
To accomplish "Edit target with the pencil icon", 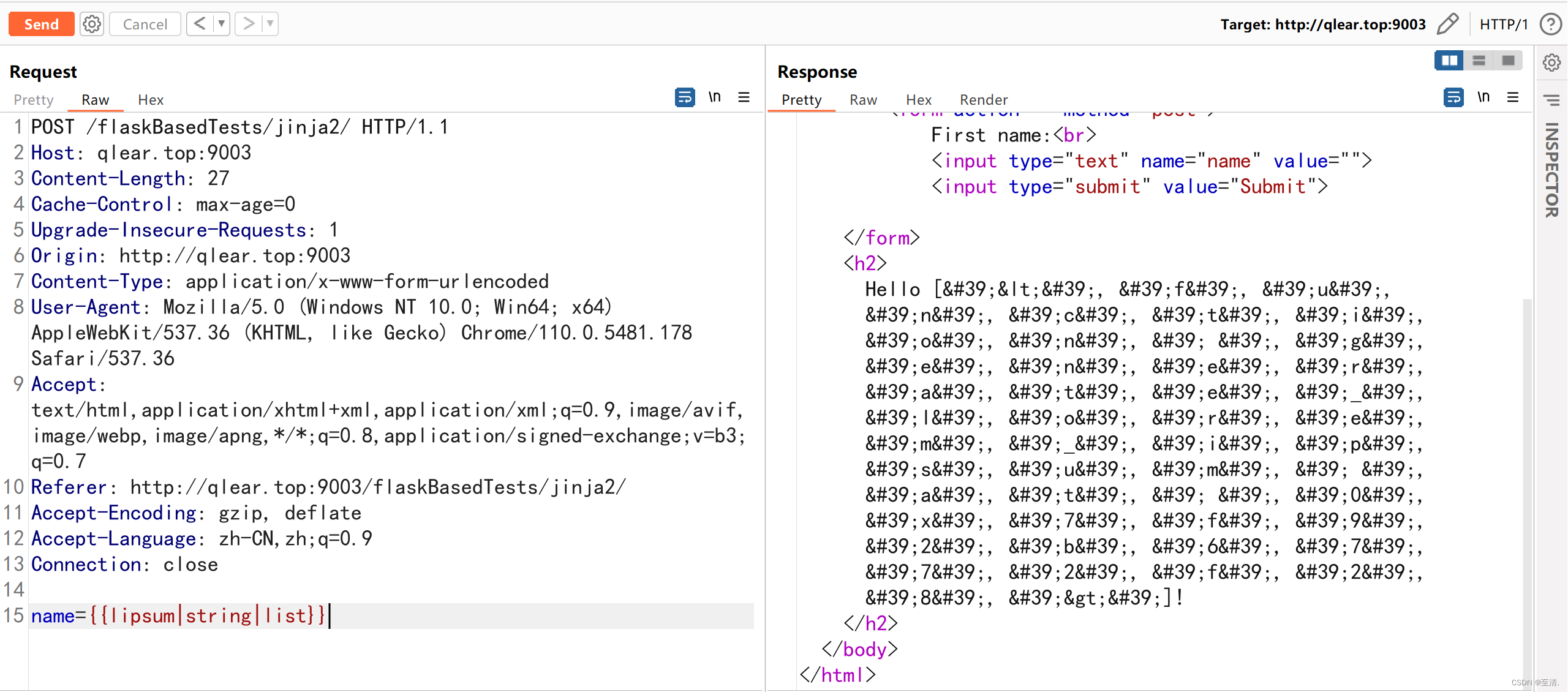I will (x=1448, y=24).
